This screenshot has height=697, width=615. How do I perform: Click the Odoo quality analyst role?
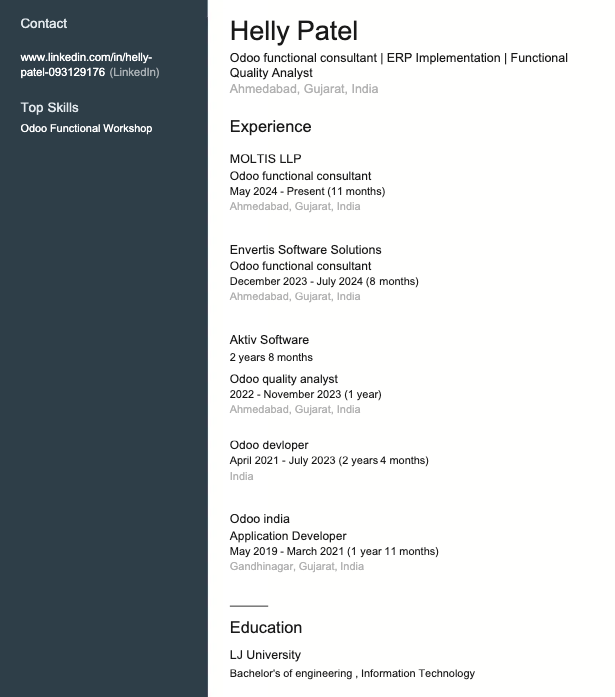[x=284, y=379]
